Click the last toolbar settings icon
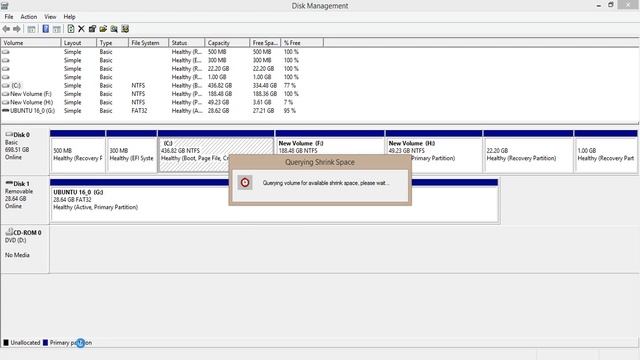Screen dimensions: 640x360 [125, 29]
